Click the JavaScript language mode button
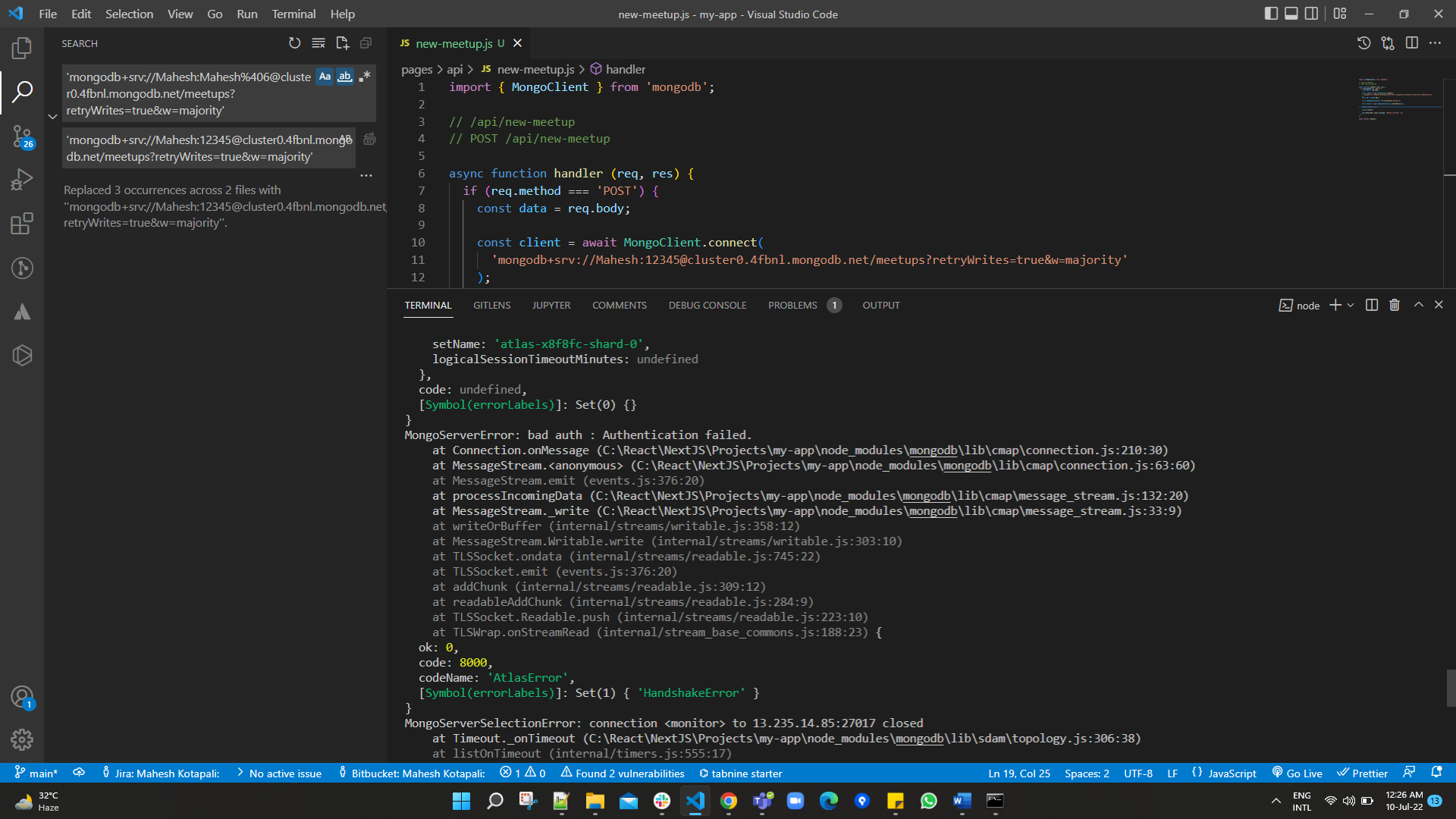The height and width of the screenshot is (819, 1456). click(x=1232, y=773)
